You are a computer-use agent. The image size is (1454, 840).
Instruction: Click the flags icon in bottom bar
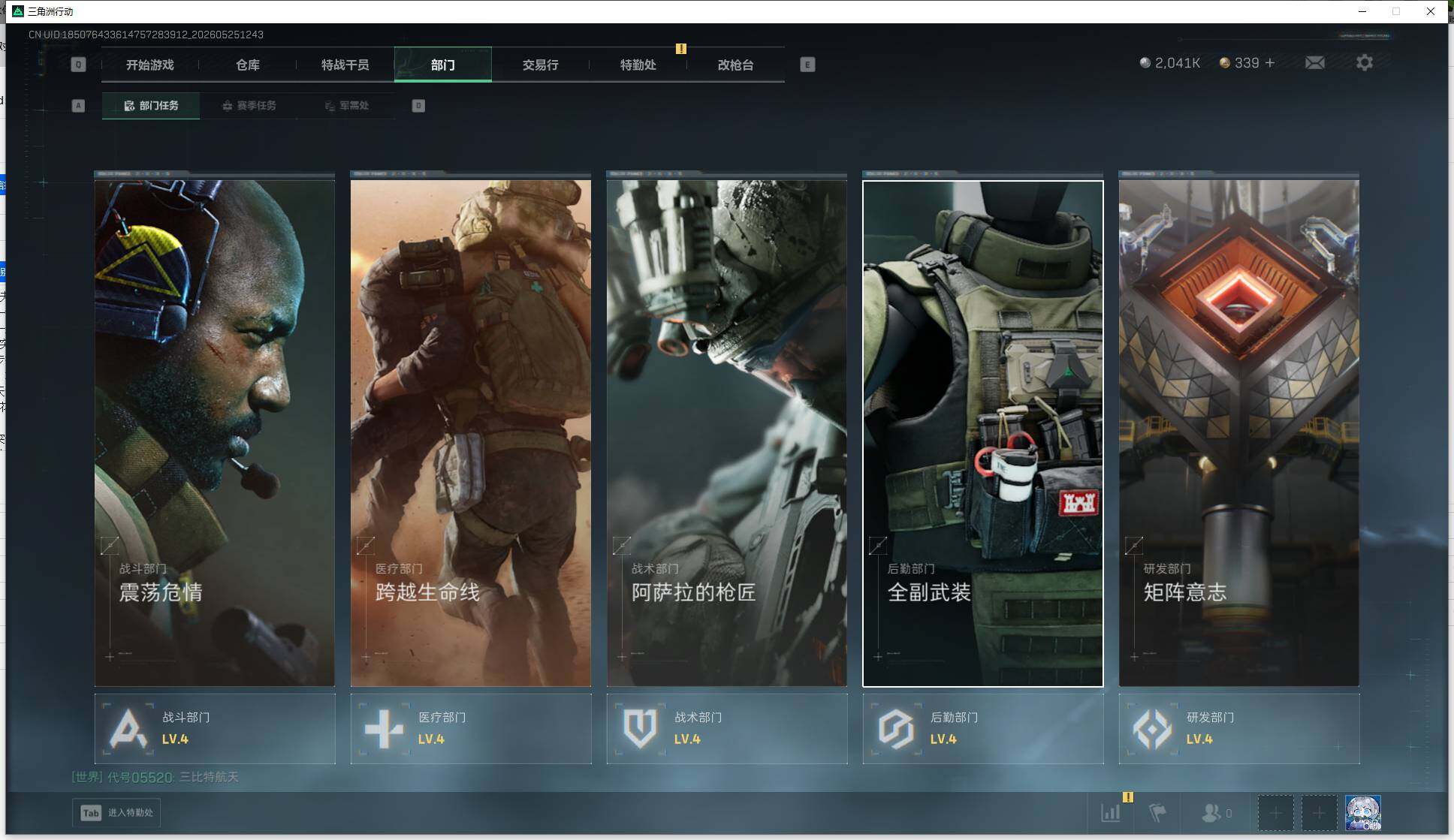click(1157, 813)
